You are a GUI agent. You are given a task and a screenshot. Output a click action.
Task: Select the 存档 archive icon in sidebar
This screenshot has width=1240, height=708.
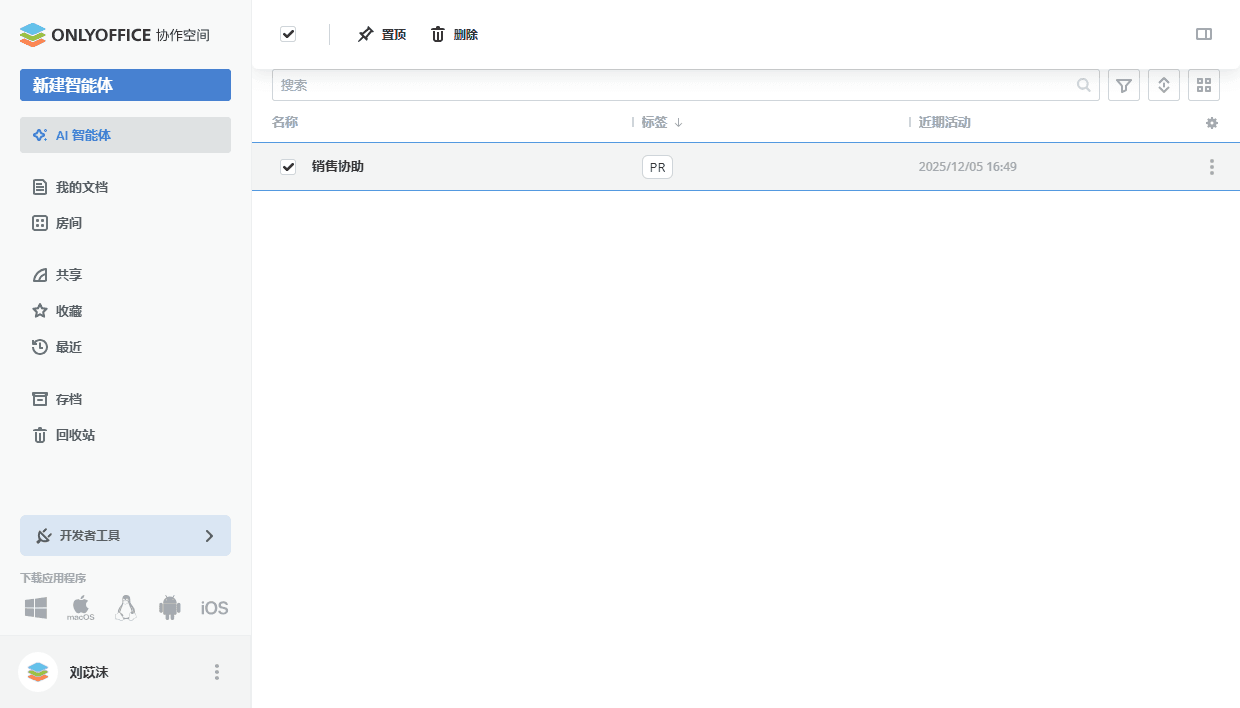tap(37, 399)
